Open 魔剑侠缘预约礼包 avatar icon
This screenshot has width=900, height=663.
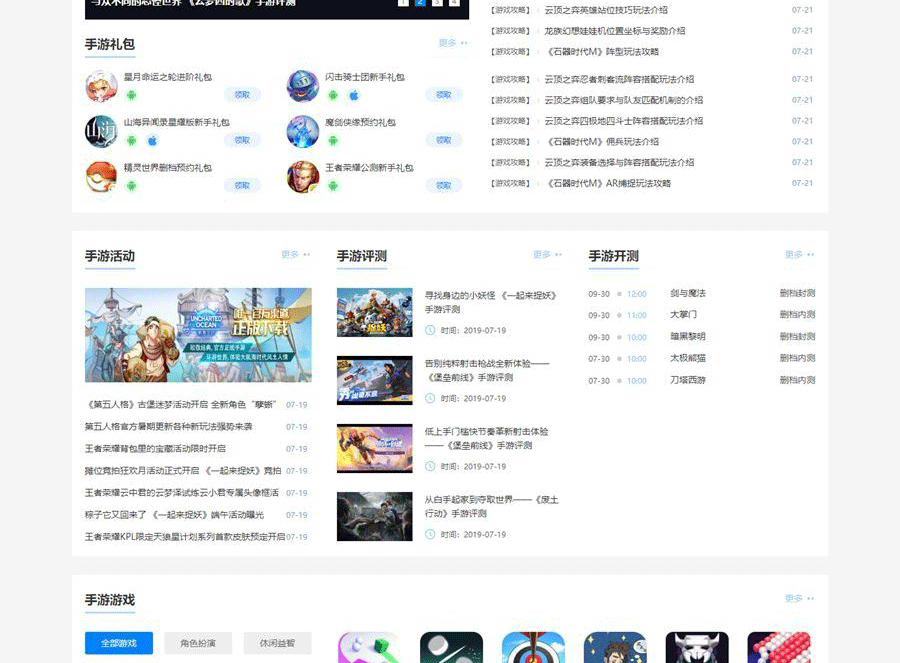point(302,131)
